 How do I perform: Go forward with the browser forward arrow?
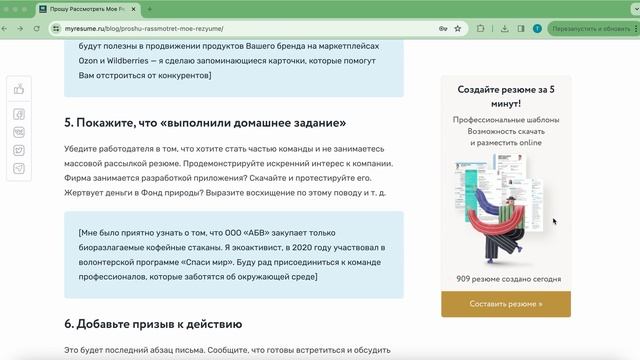point(20,29)
